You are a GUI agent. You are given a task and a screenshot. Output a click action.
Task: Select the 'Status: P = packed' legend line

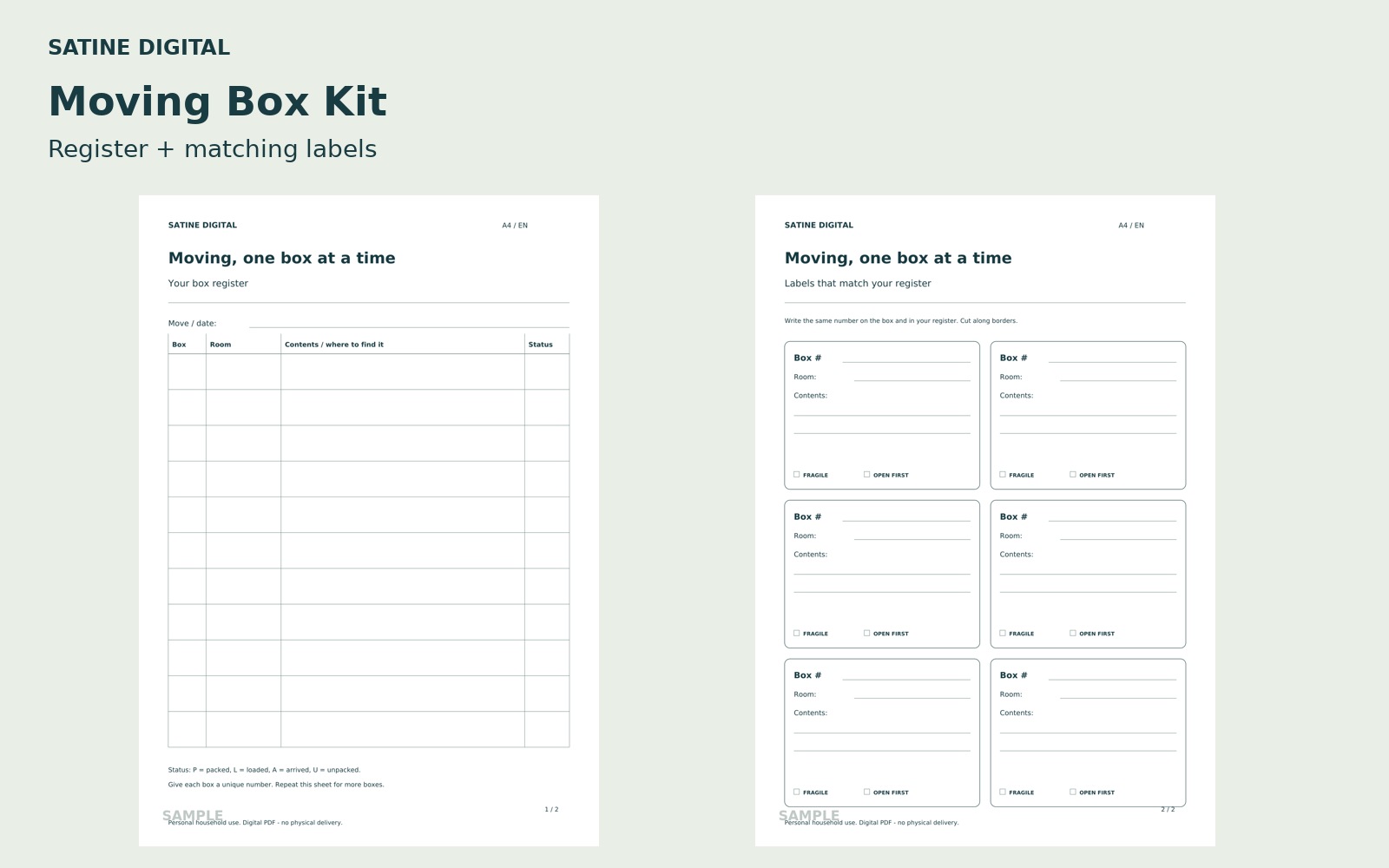[264, 770]
